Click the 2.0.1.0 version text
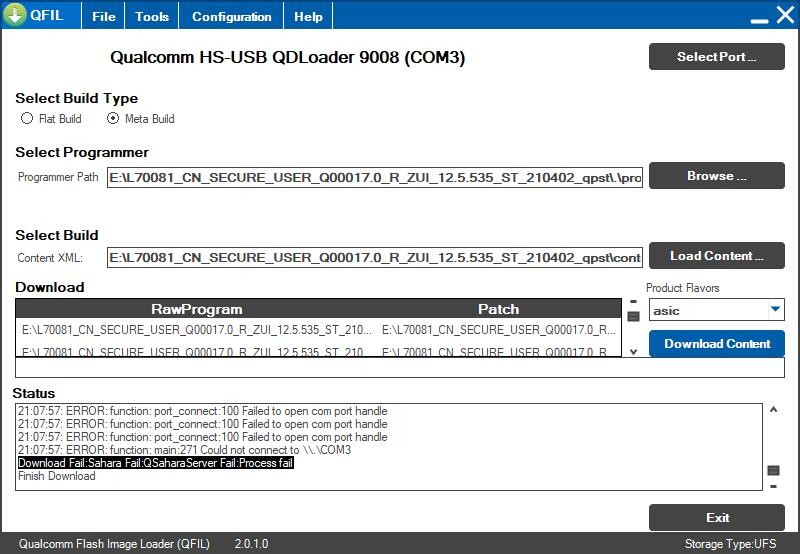800x554 pixels. [x=251, y=544]
